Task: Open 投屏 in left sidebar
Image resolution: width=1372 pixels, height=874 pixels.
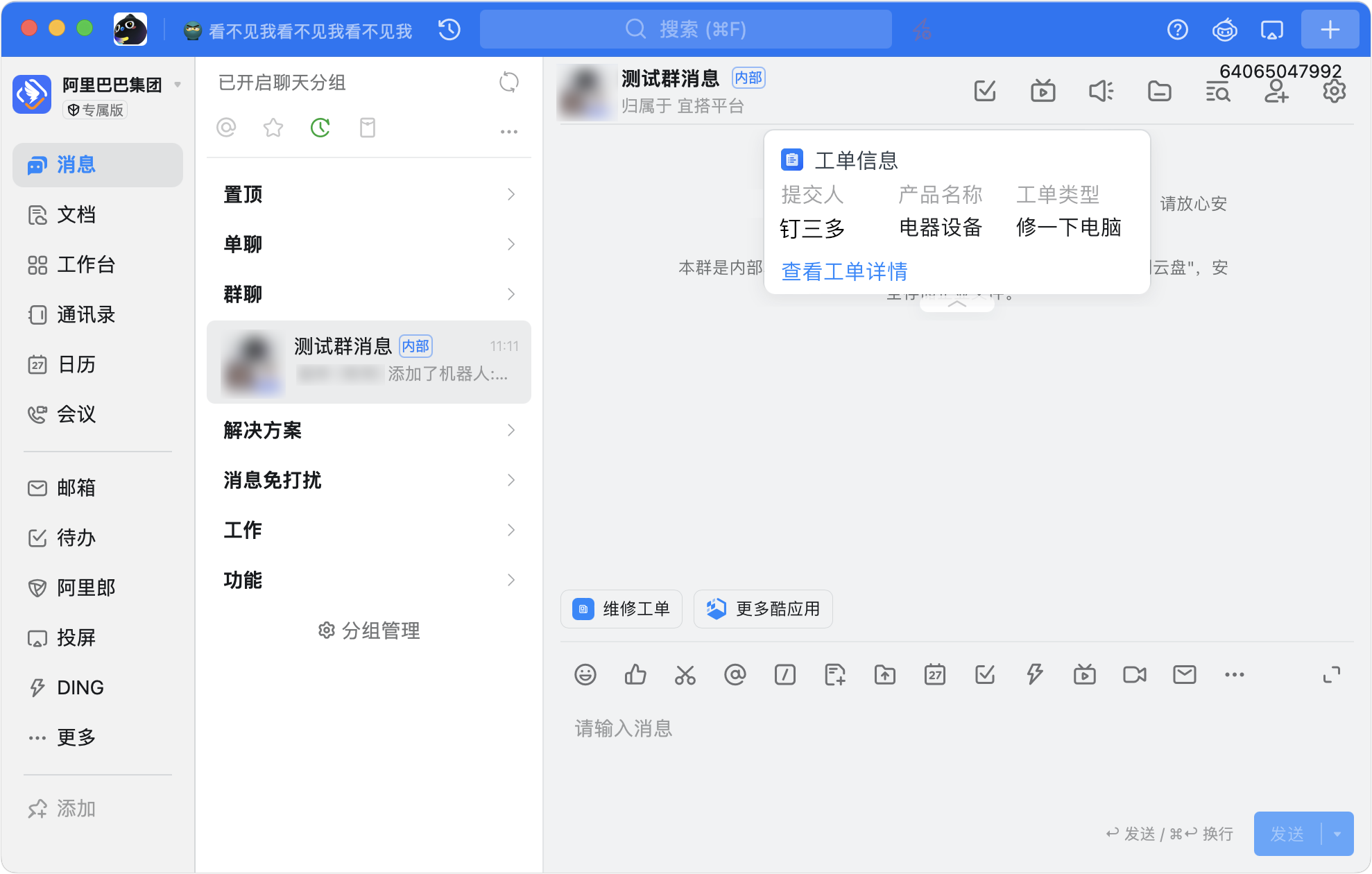Action: tap(98, 638)
